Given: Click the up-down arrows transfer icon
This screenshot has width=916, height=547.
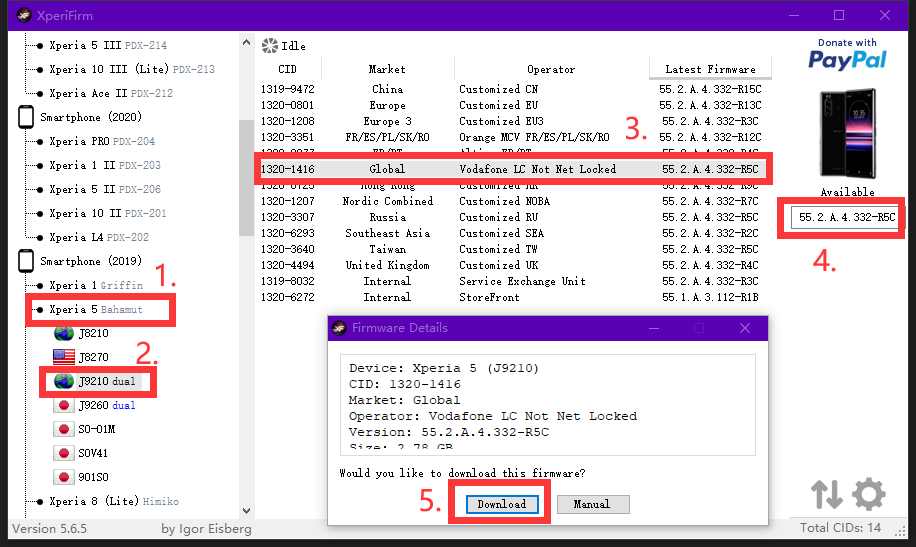Looking at the screenshot, I should [826, 495].
